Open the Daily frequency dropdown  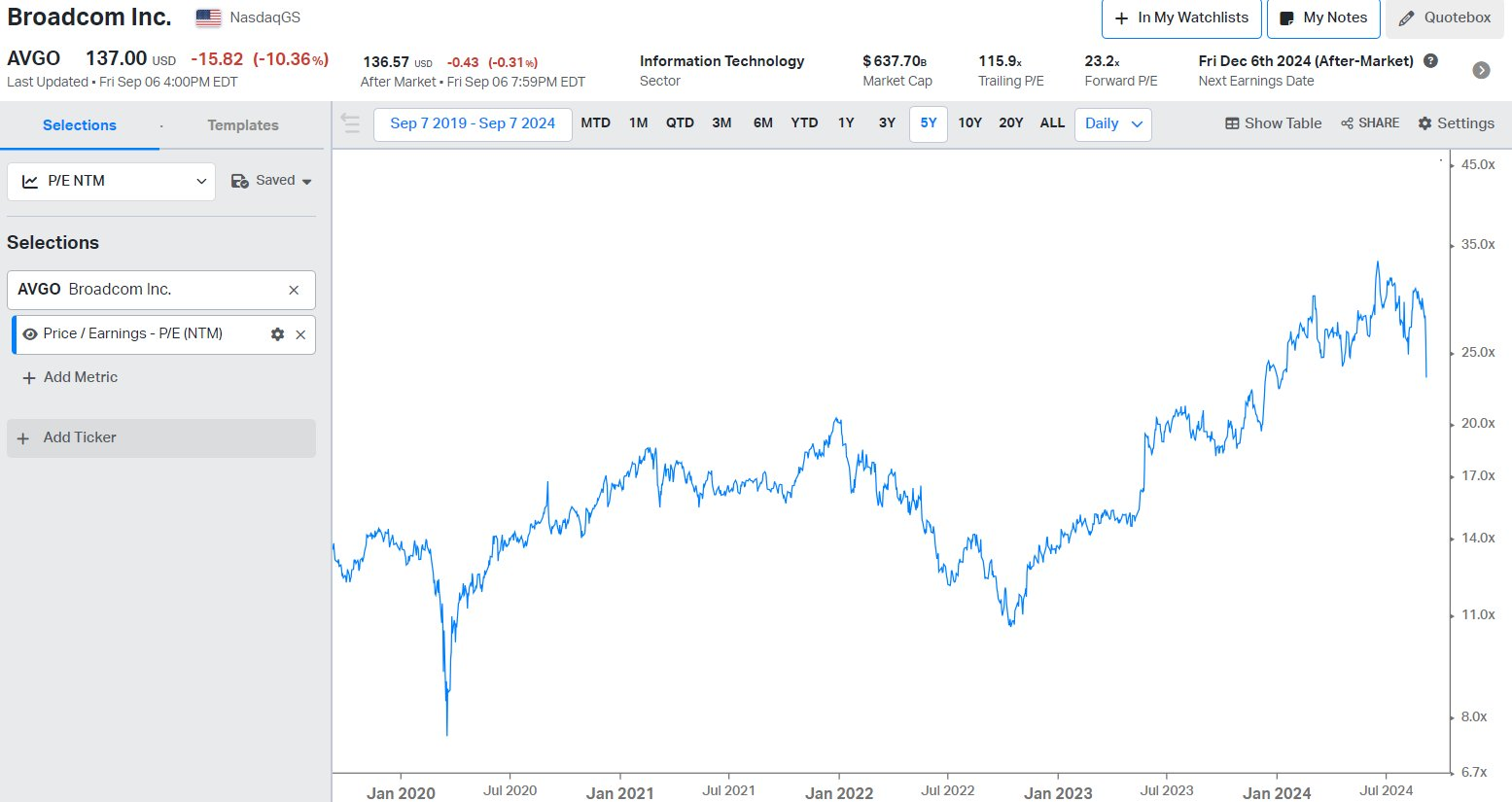point(1113,123)
